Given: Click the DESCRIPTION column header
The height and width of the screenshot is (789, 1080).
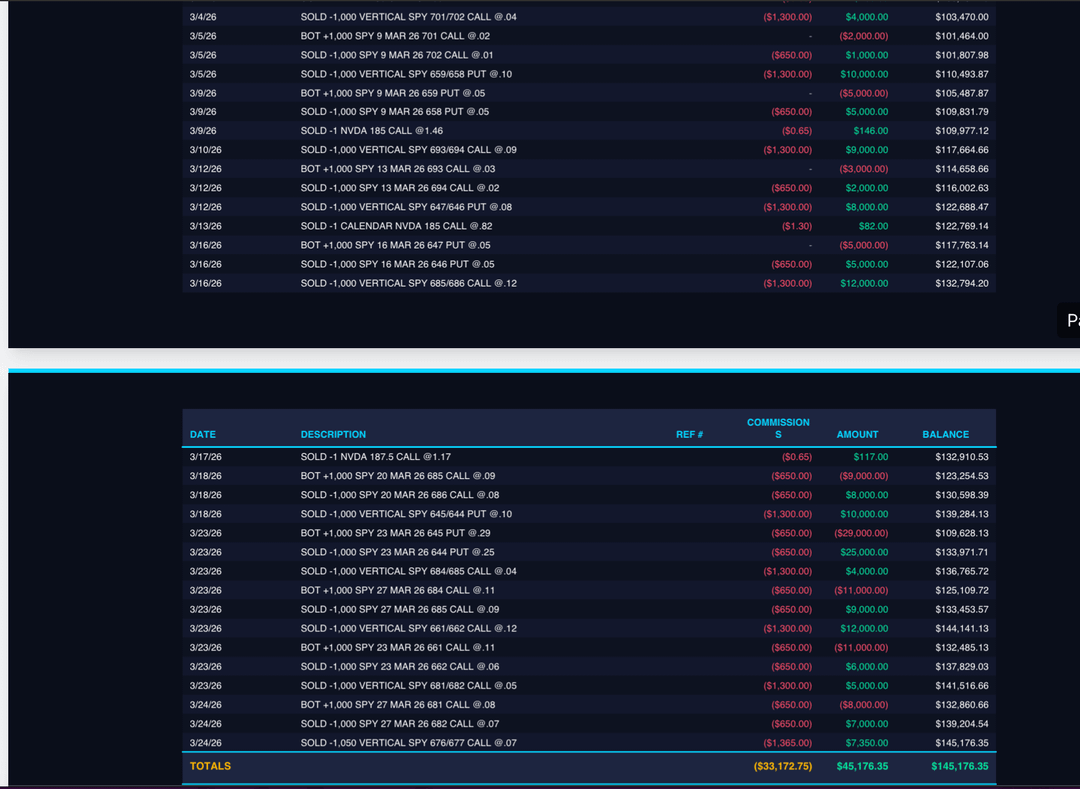Looking at the screenshot, I should coord(333,435).
